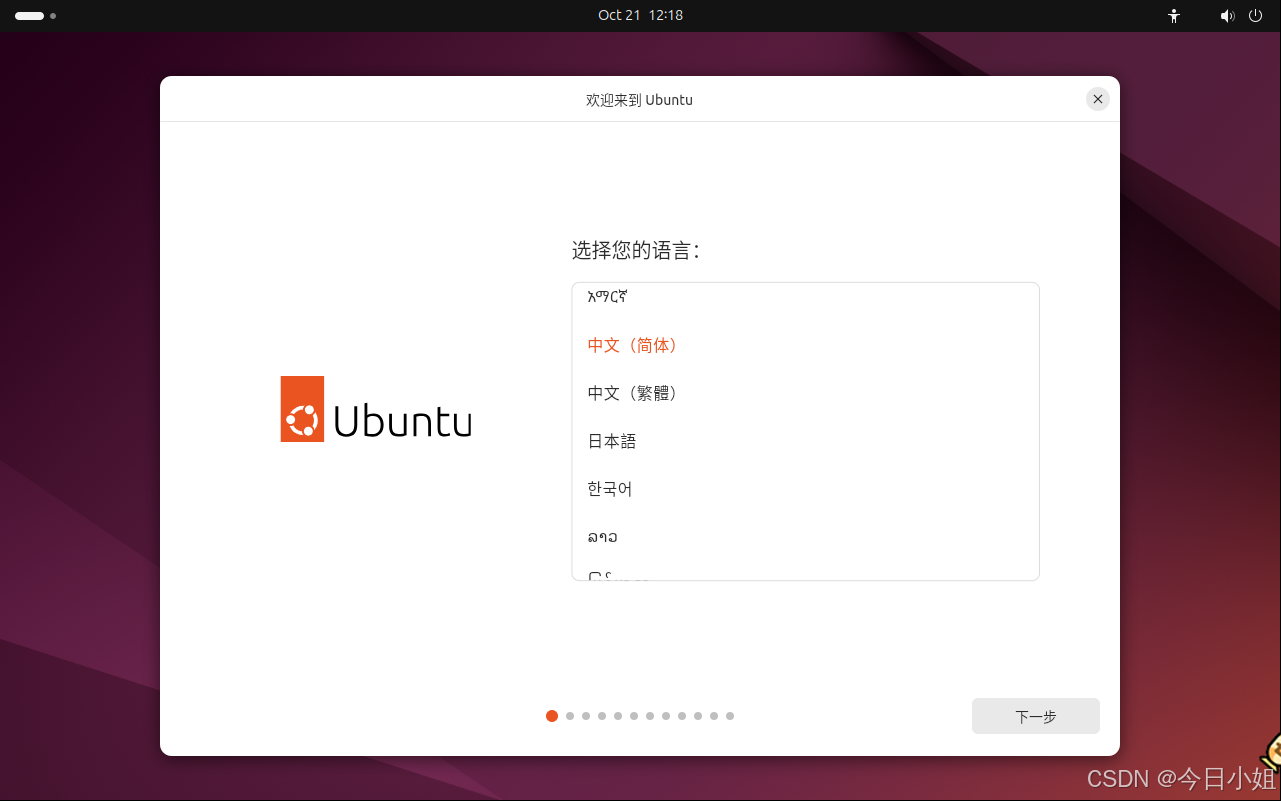Close the 欢迎来到 Ubuntu dialog
Screen dimensions: 1281x801
click(x=1097, y=99)
